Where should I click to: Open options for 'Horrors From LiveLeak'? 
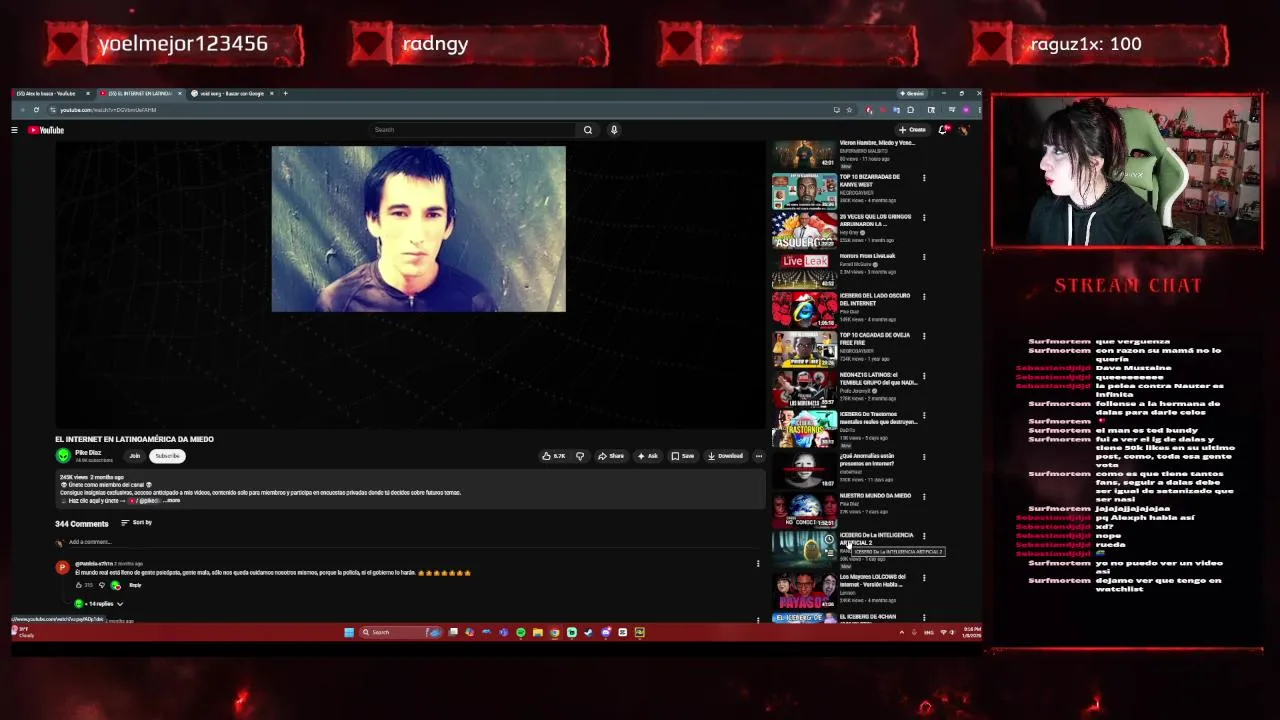point(924,258)
